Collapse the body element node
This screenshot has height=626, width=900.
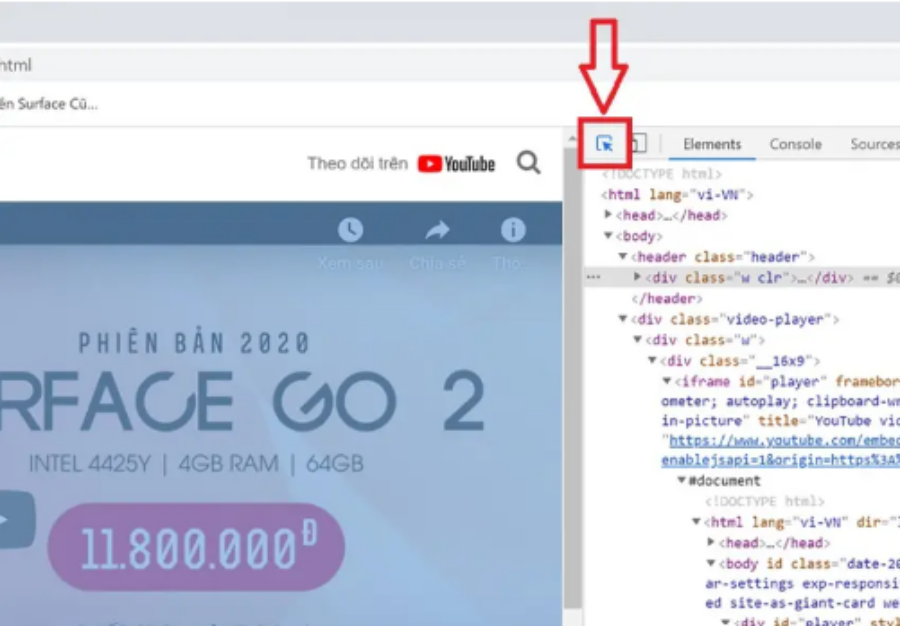(608, 236)
